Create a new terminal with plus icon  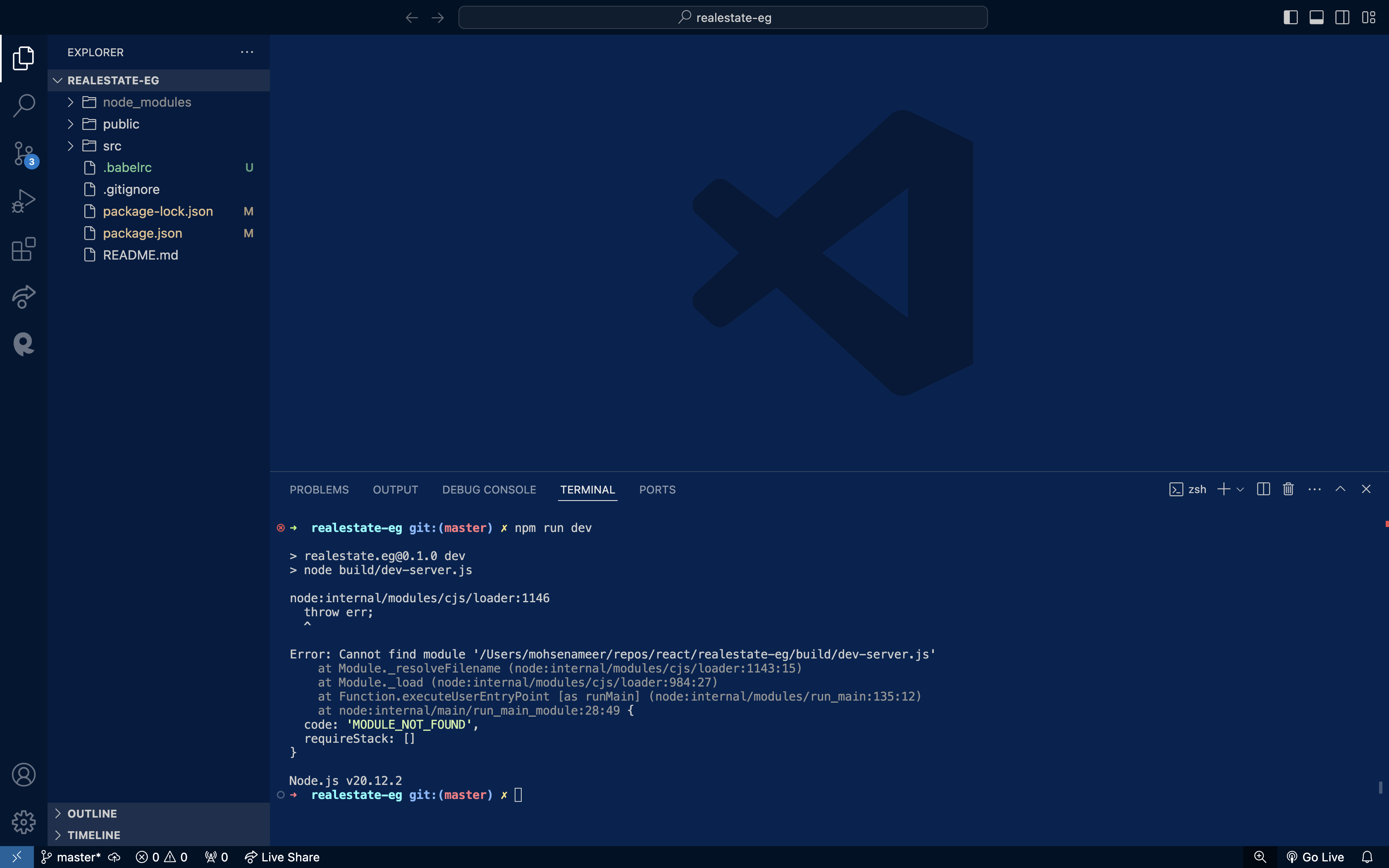point(1224,489)
